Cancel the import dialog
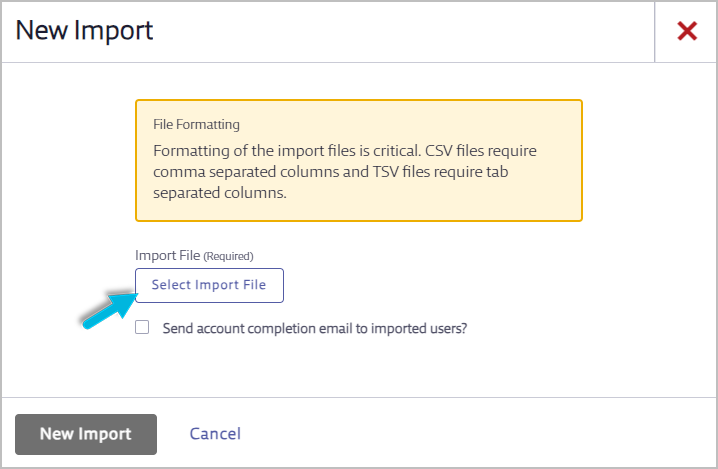 pyautogui.click(x=215, y=434)
